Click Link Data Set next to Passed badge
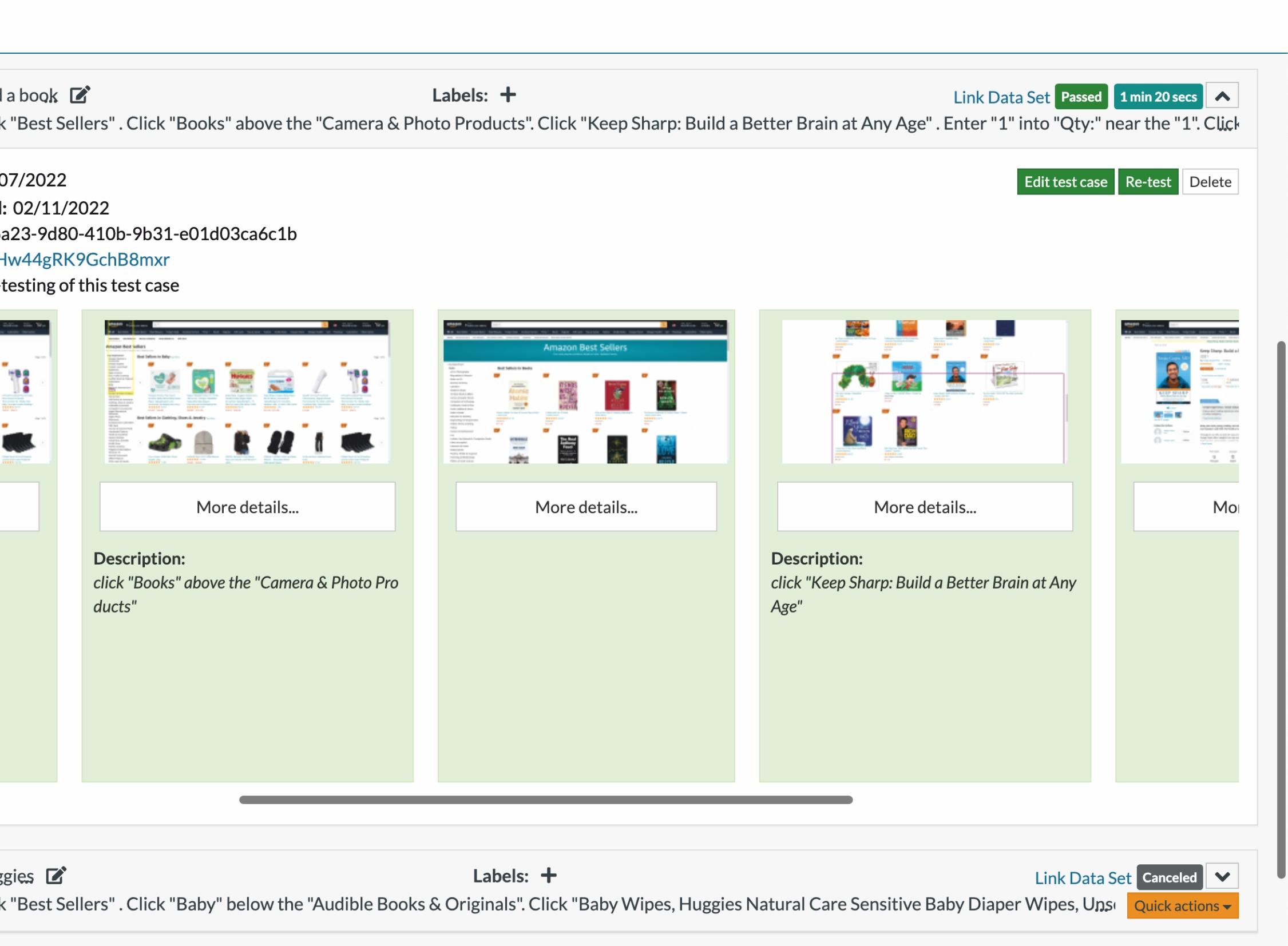 coord(1001,97)
